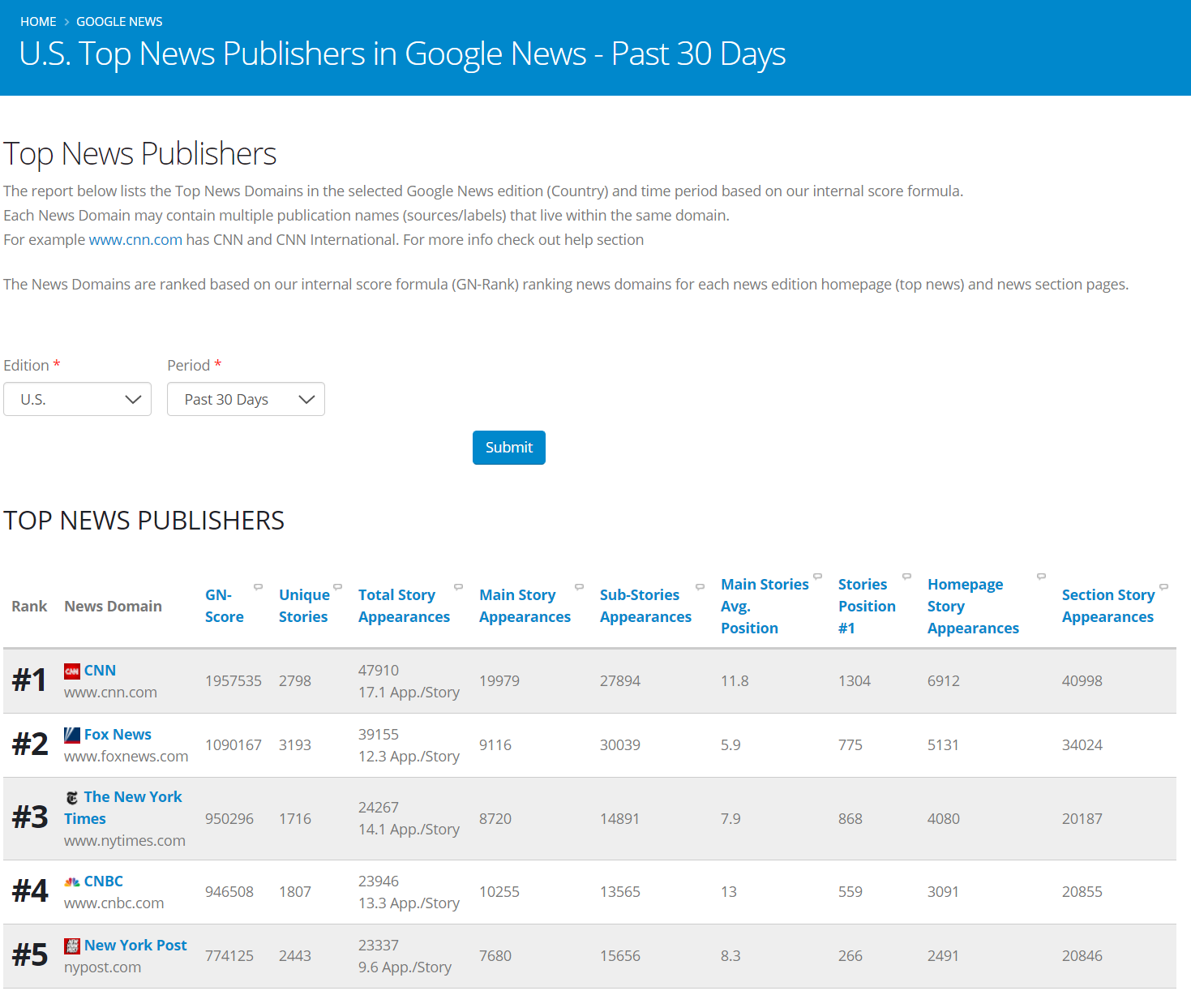Click CNN's total appearances value 47910

(x=379, y=671)
